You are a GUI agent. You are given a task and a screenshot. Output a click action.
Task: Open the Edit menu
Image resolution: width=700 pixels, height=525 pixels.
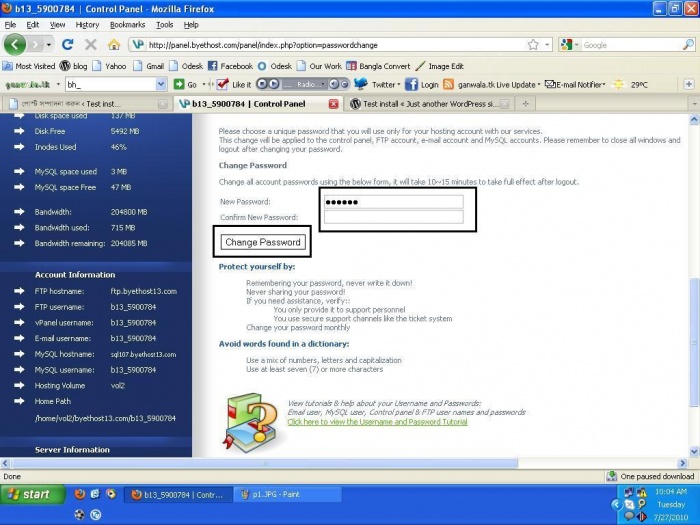pos(33,25)
